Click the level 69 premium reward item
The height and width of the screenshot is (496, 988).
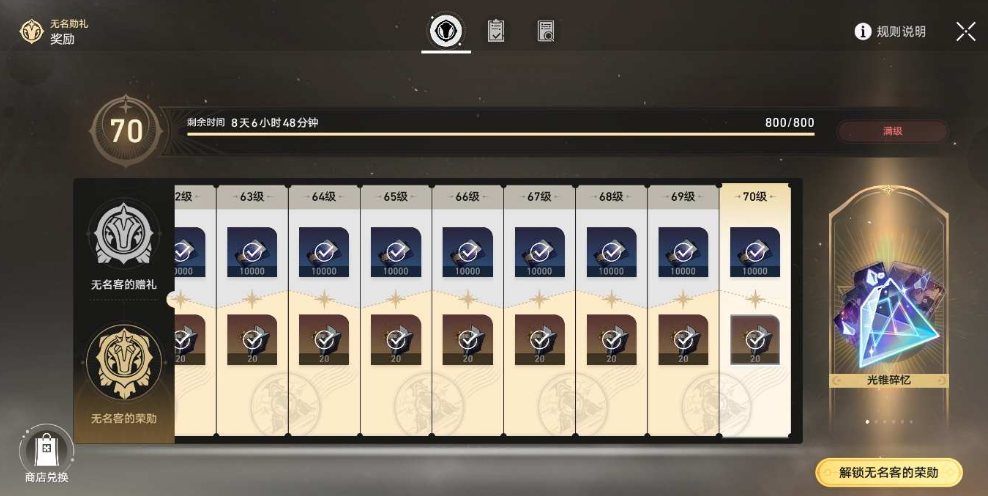pos(683,340)
